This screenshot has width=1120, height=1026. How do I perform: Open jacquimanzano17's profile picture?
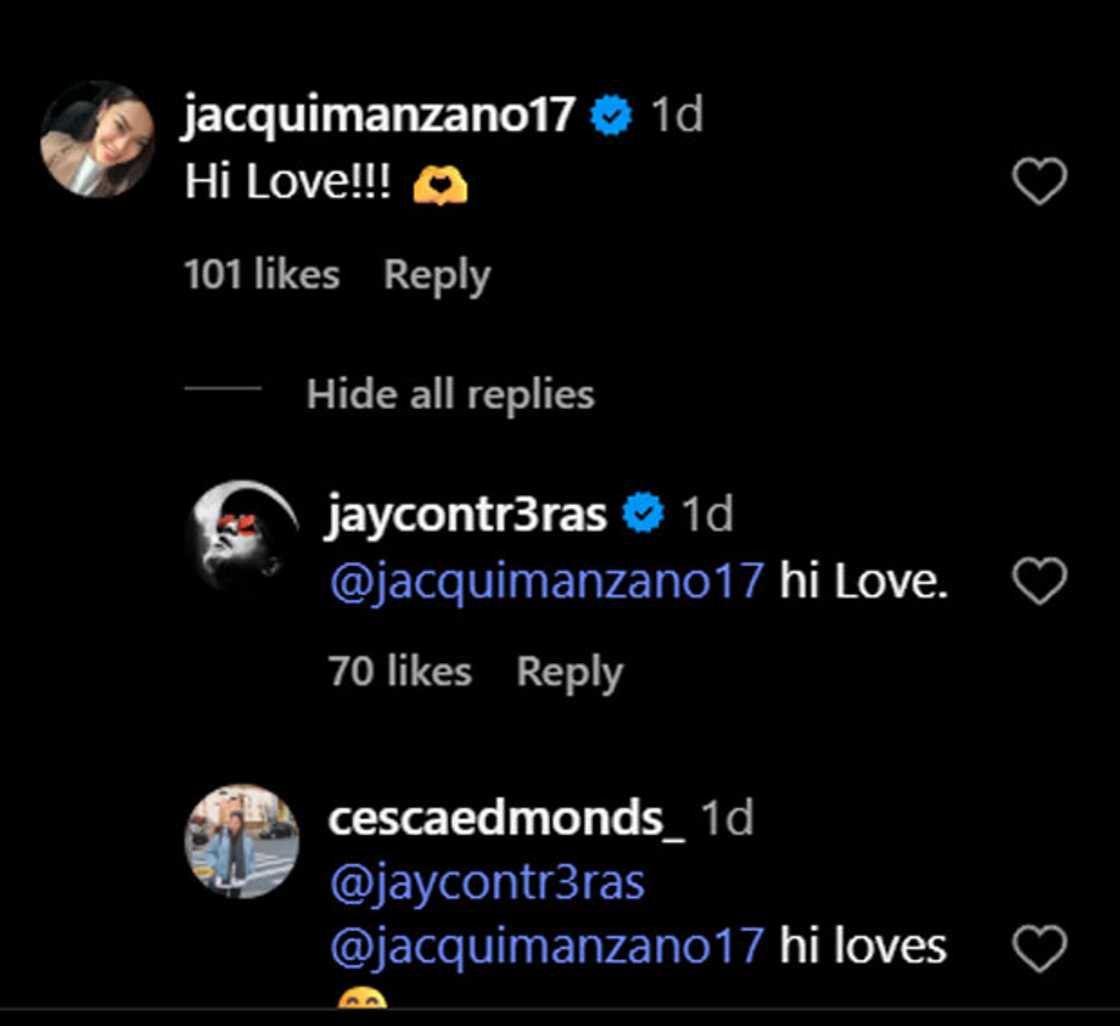97,139
